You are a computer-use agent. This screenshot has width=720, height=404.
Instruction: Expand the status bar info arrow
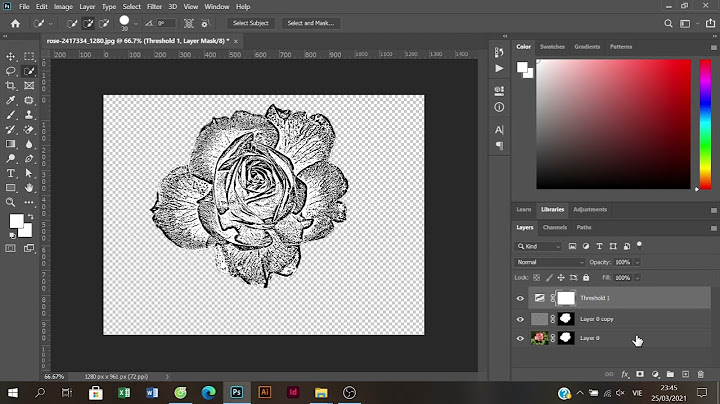[167, 376]
